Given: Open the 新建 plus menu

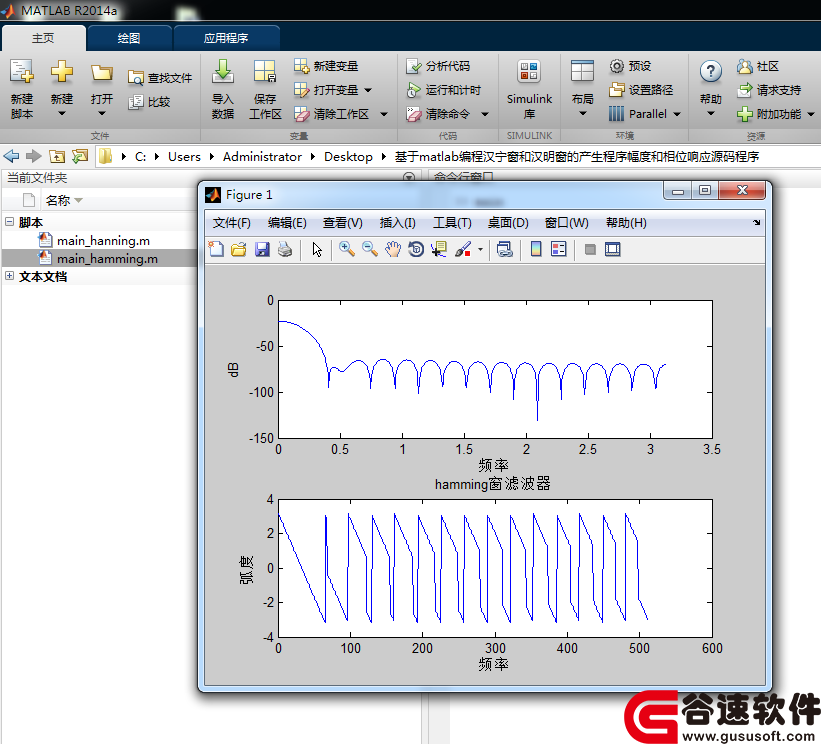Looking at the screenshot, I should coord(62,89).
